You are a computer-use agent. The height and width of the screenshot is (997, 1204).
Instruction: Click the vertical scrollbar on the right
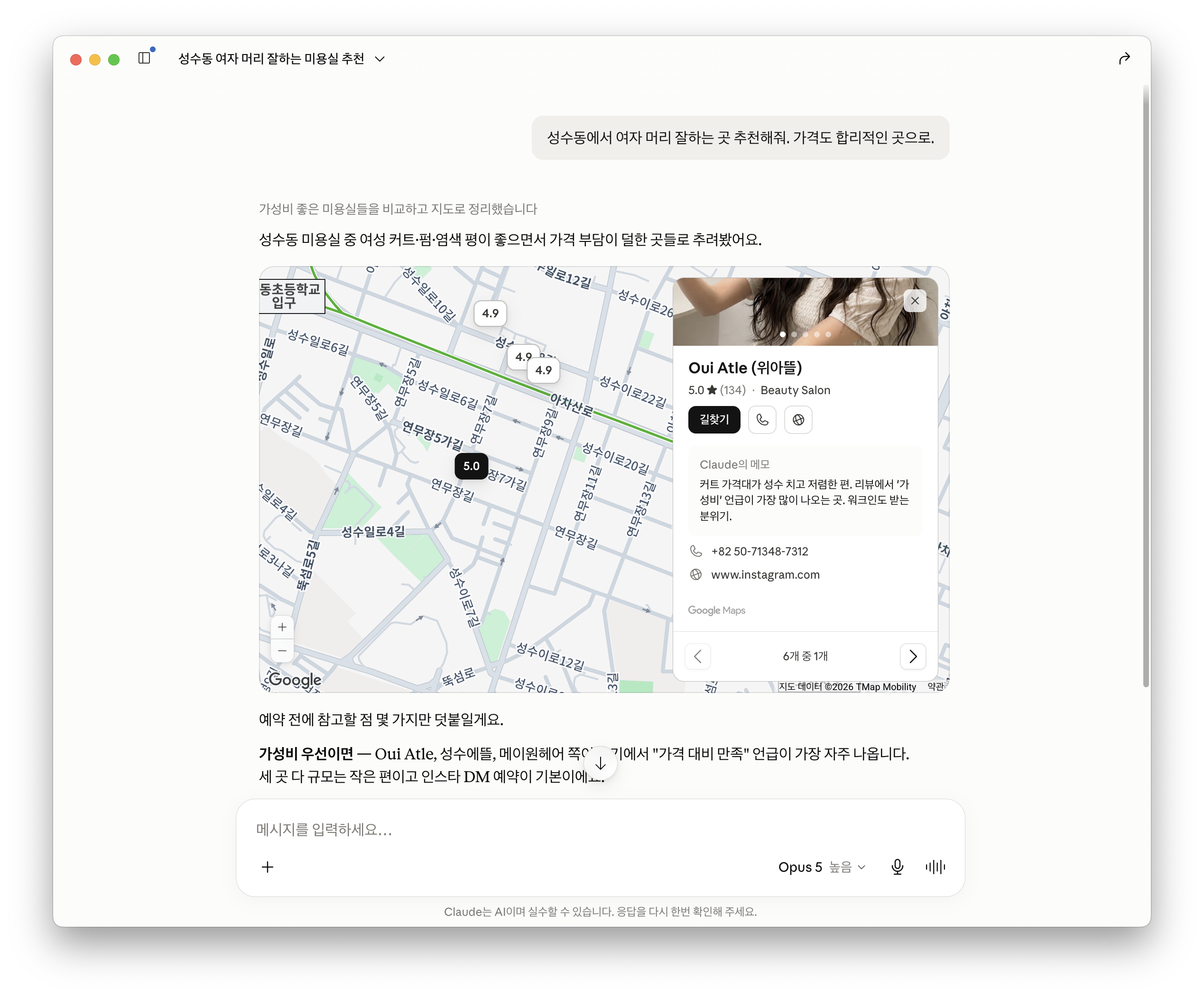(1146, 387)
